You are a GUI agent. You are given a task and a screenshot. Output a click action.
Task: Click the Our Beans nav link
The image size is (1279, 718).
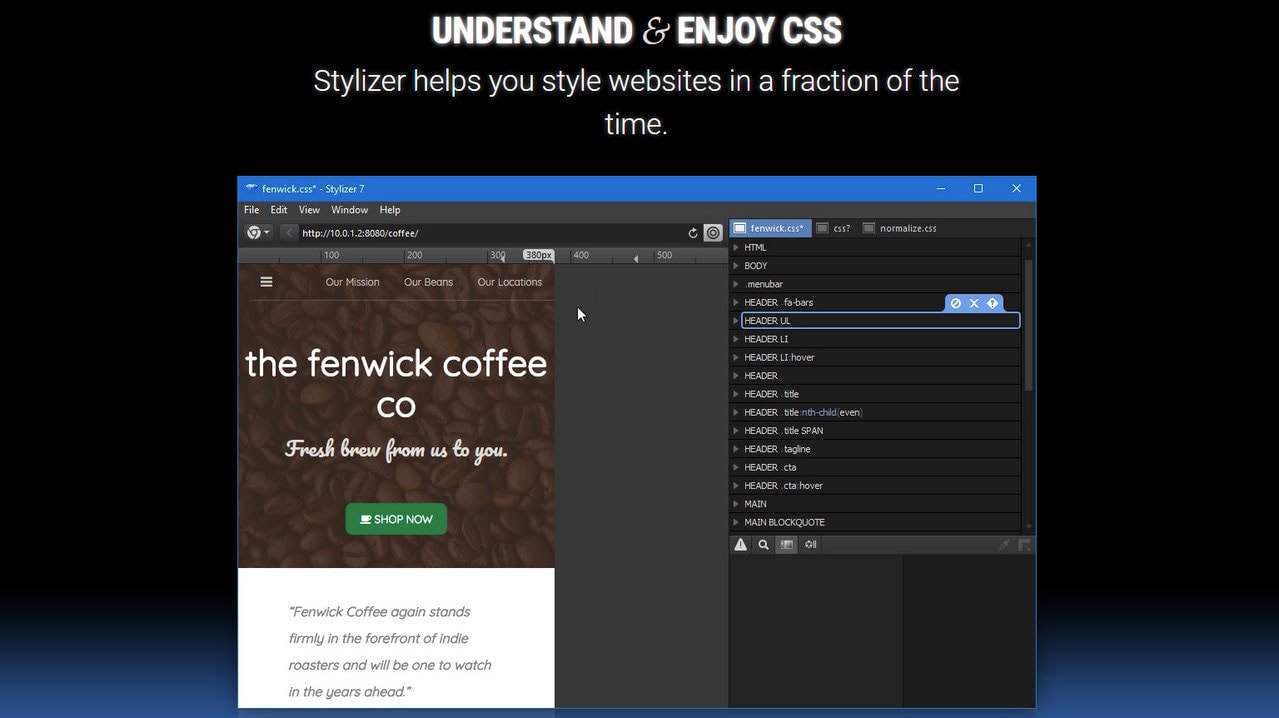click(428, 282)
